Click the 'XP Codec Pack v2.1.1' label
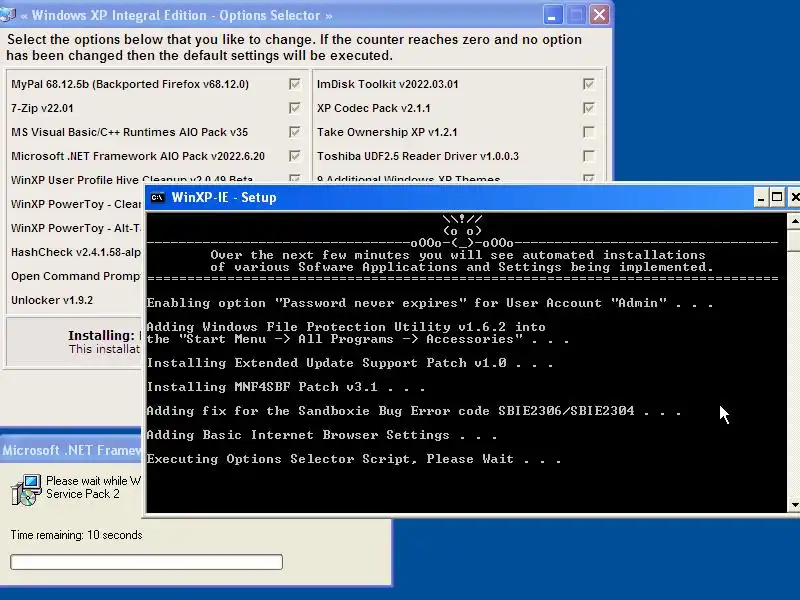 pos(373,108)
